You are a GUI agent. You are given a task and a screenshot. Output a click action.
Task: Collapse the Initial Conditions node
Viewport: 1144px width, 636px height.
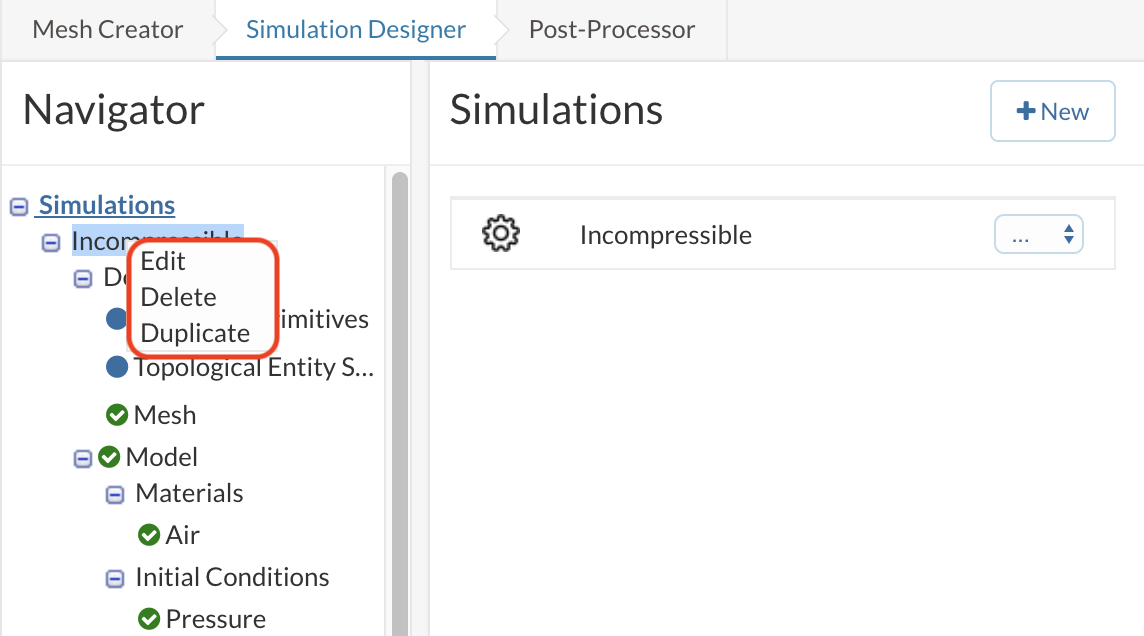point(115,578)
